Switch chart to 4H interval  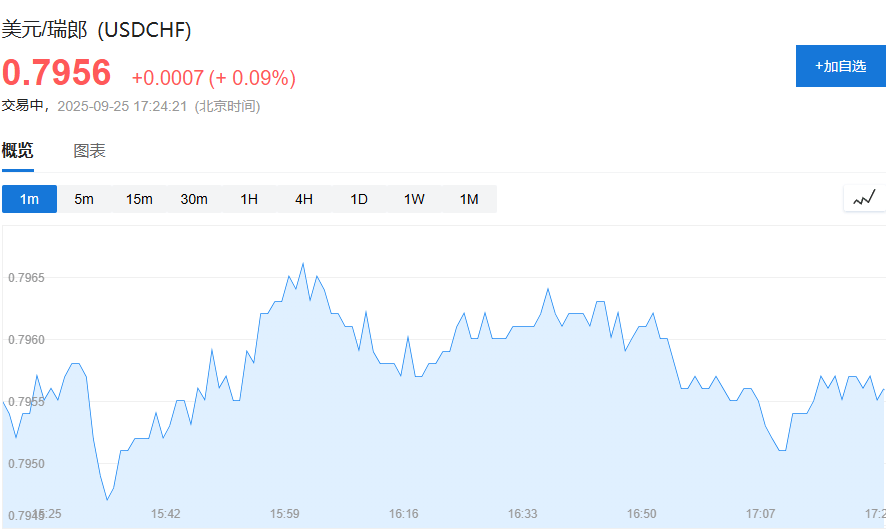pyautogui.click(x=304, y=199)
